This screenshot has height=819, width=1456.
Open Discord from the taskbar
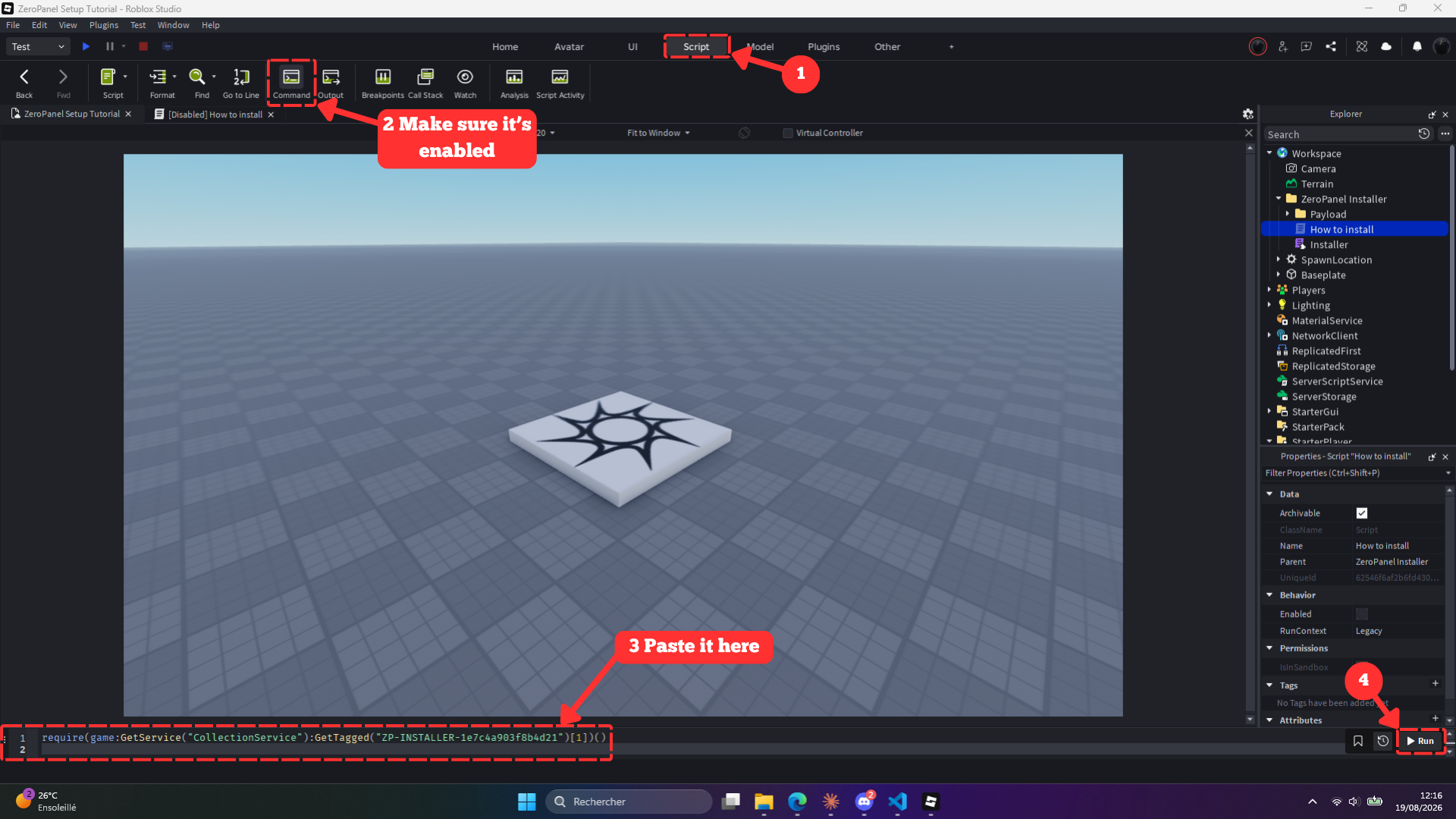[864, 802]
